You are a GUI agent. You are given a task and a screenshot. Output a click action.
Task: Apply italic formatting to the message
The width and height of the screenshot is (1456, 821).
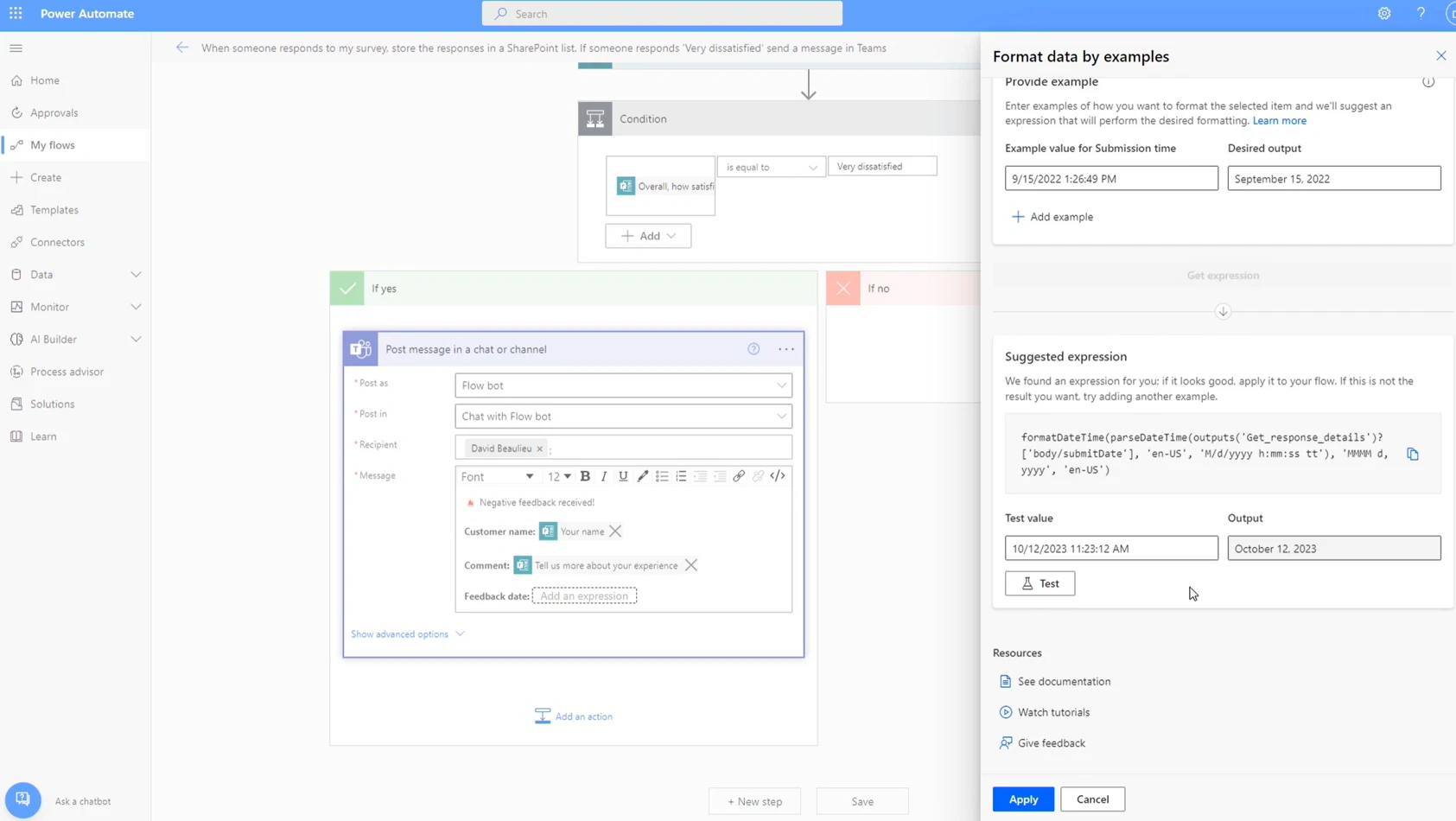[x=604, y=476]
